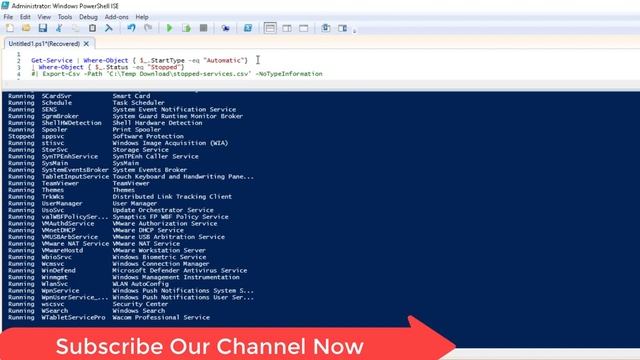
Task: Click 'Print Spooler' in the console output
Action: pyautogui.click(x=136, y=129)
